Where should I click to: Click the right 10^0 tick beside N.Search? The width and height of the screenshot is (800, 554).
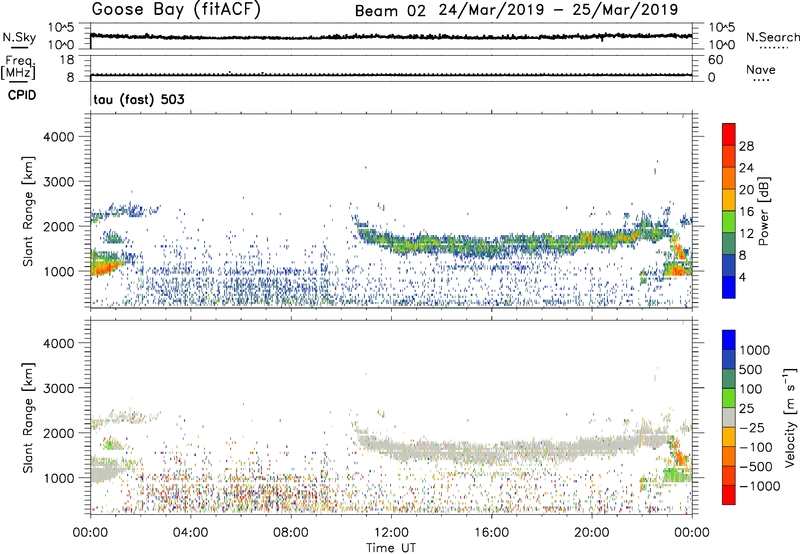pos(721,45)
